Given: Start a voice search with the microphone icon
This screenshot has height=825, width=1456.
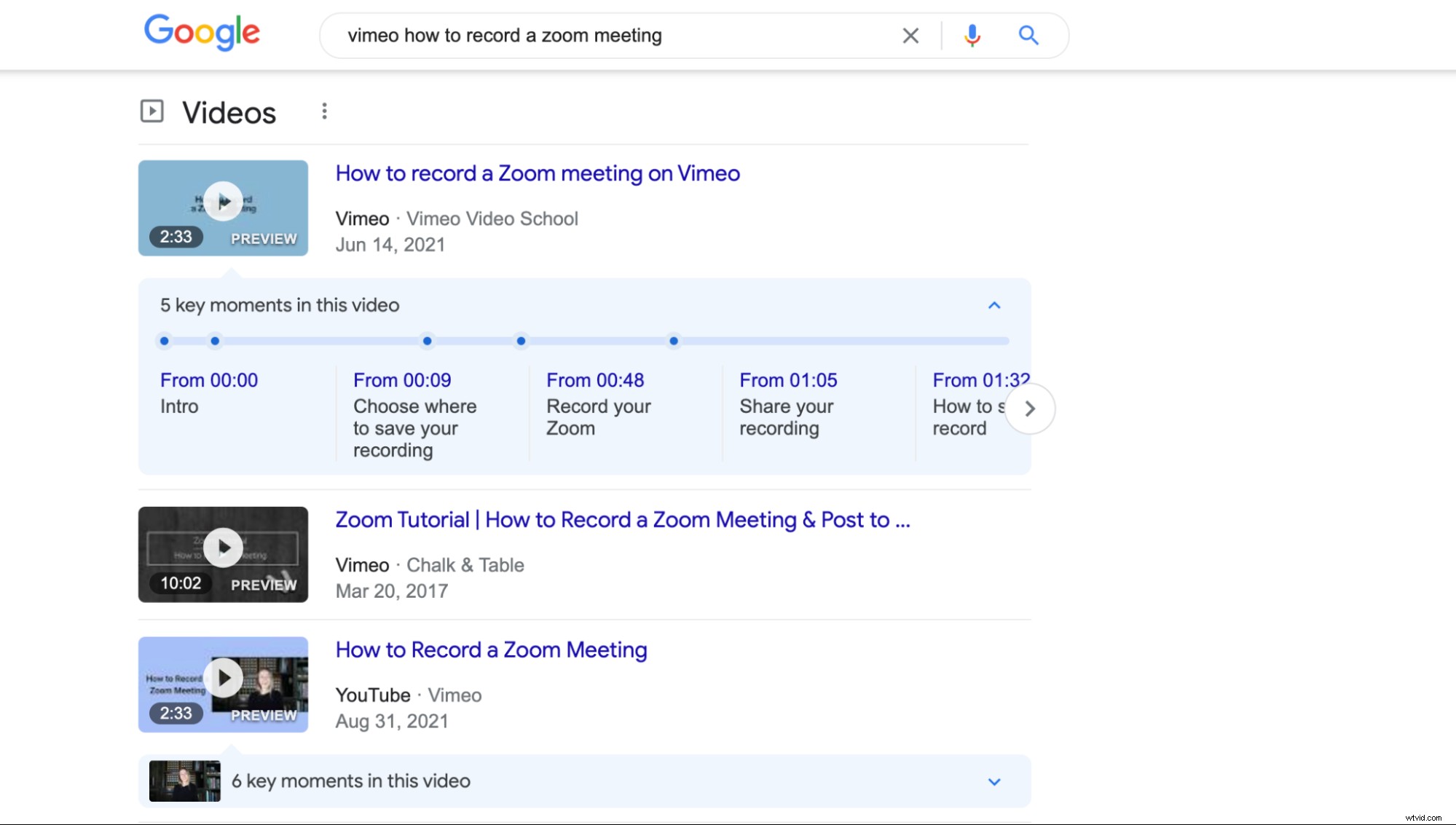Looking at the screenshot, I should 972,34.
